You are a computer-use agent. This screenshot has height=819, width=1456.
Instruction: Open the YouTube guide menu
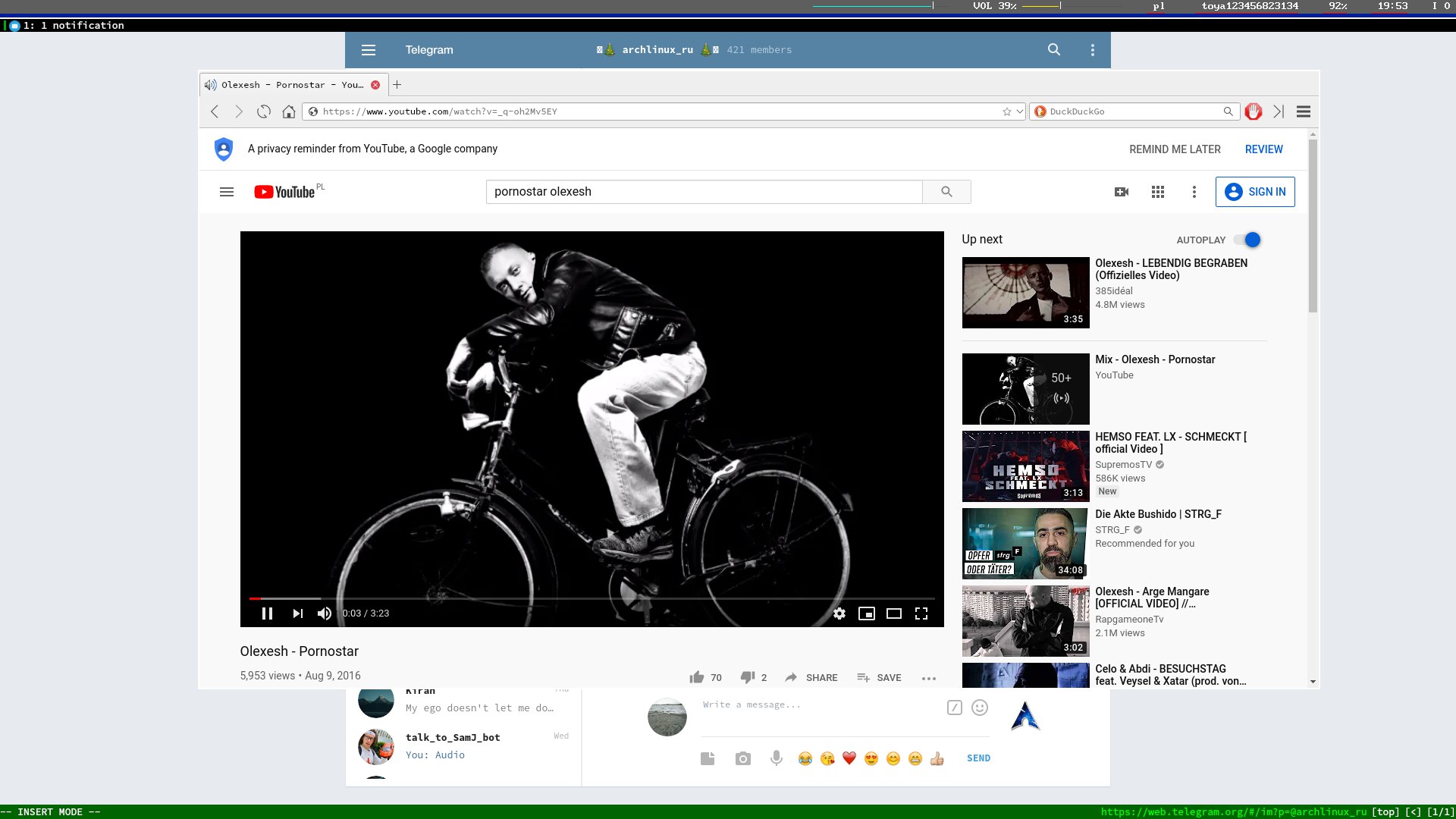click(227, 192)
